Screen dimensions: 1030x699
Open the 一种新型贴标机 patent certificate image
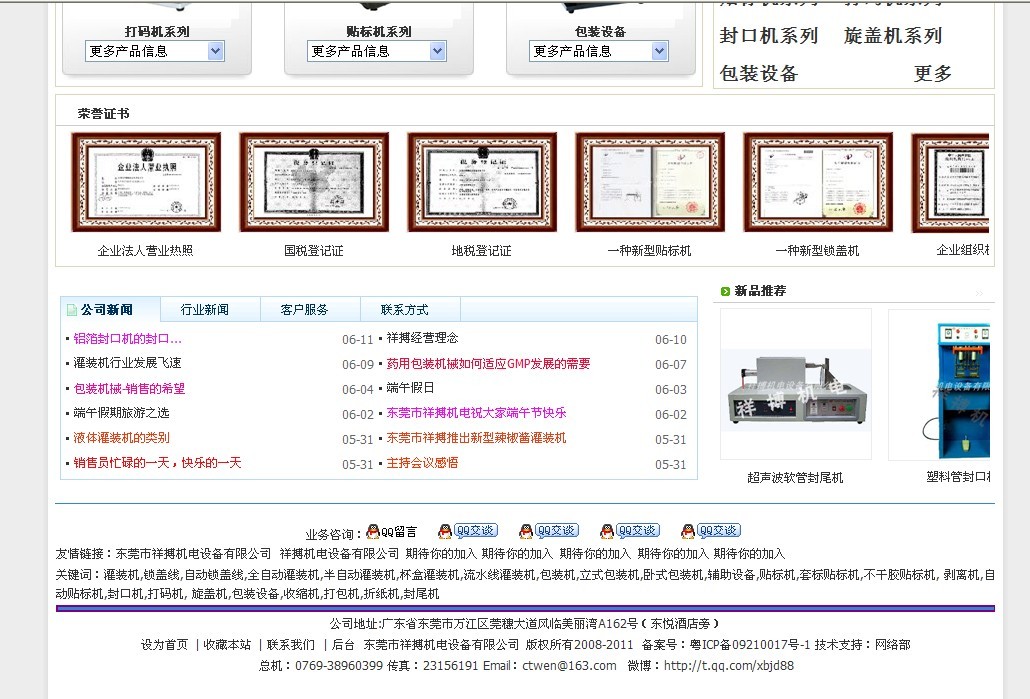[649, 182]
